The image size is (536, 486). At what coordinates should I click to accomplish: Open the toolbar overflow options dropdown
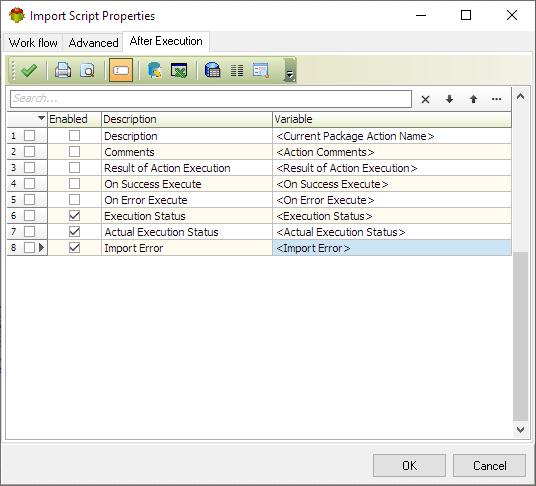pos(290,71)
